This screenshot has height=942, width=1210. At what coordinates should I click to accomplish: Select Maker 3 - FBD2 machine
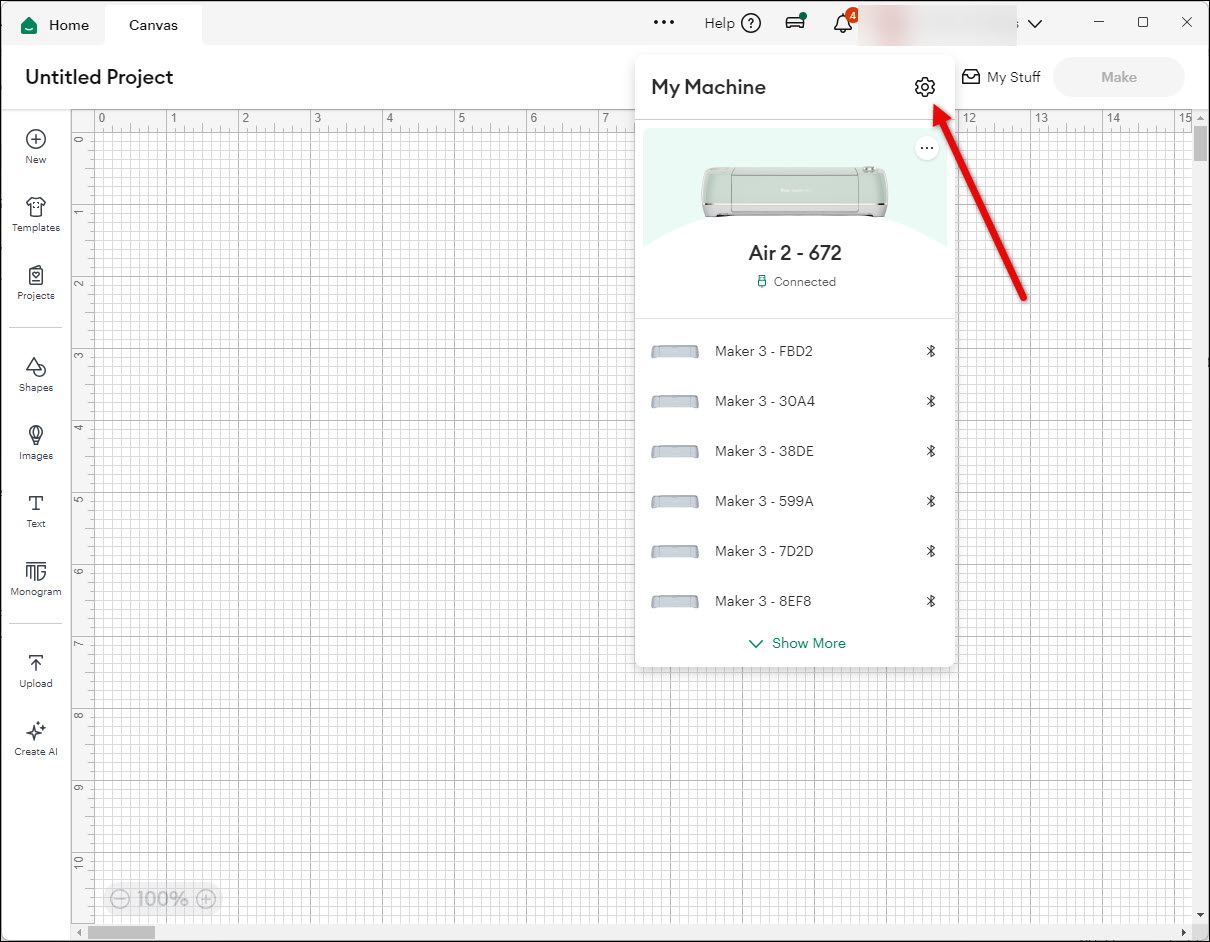tap(763, 351)
